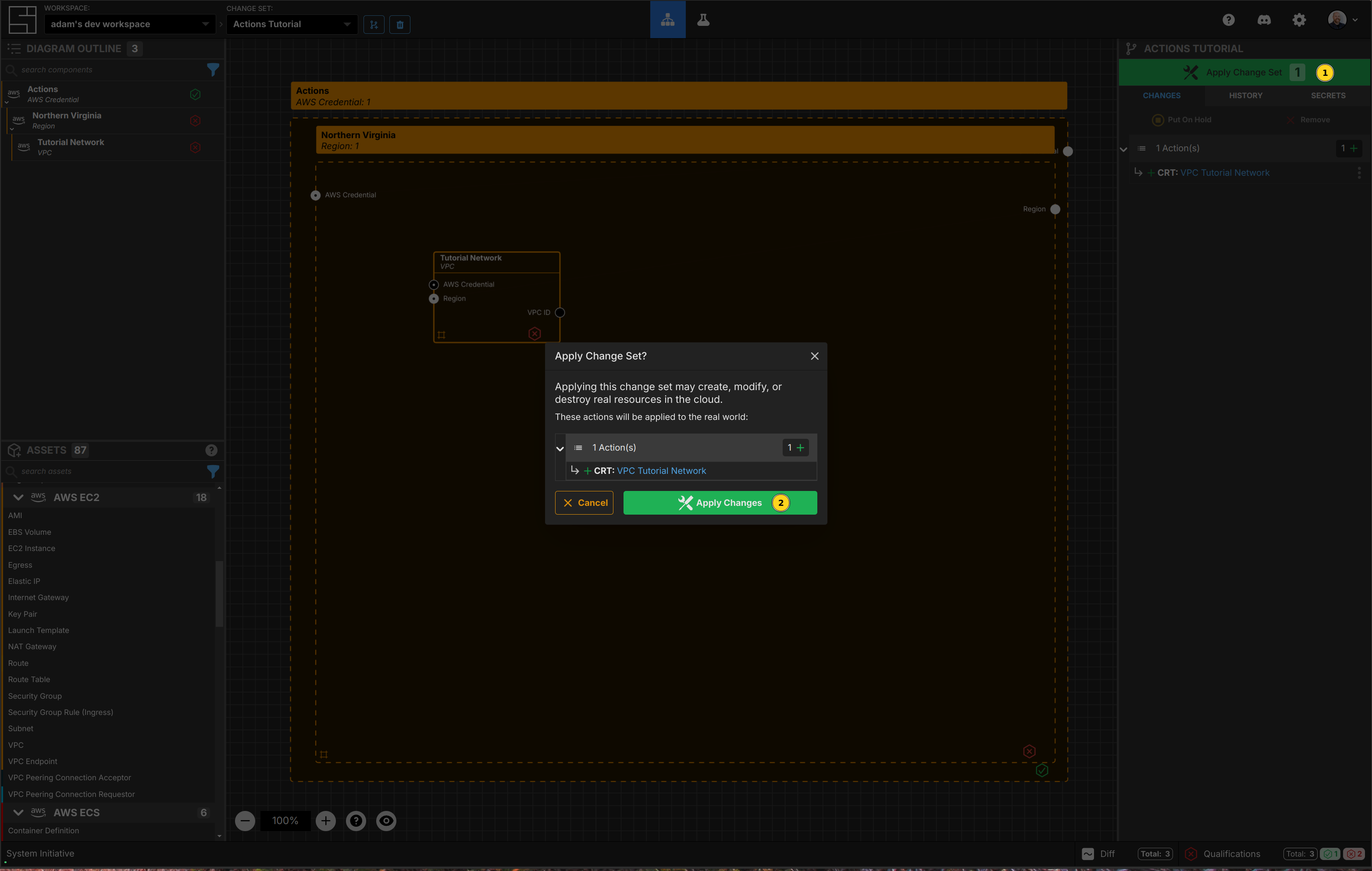This screenshot has height=871, width=1372.
Task: Click the Remove action button
Action: [1309, 120]
